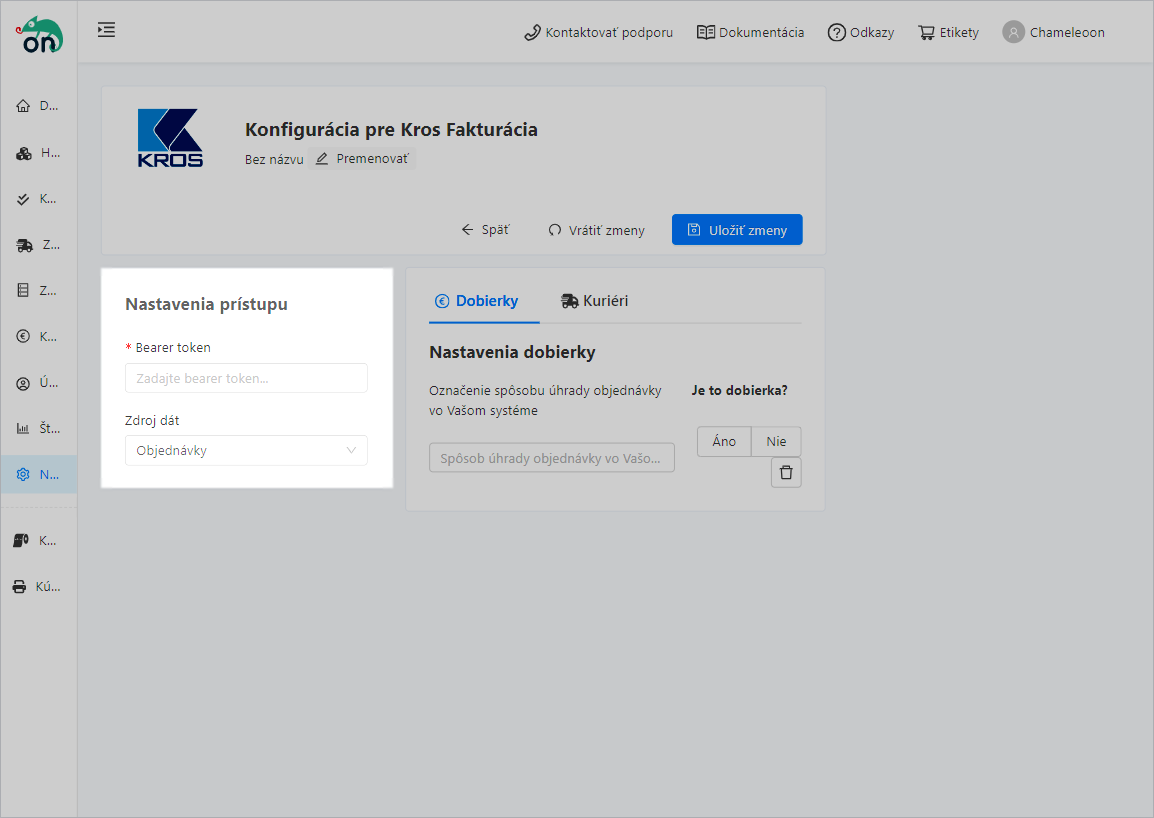The width and height of the screenshot is (1154, 818).
Task: Switch to the Kuriéri tab
Action: (x=595, y=301)
